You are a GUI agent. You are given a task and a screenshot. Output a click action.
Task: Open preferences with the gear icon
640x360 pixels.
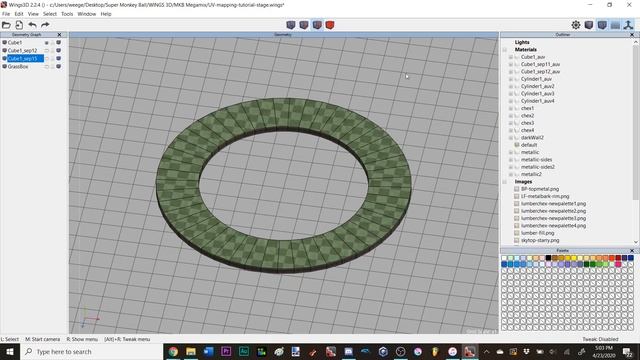576,25
